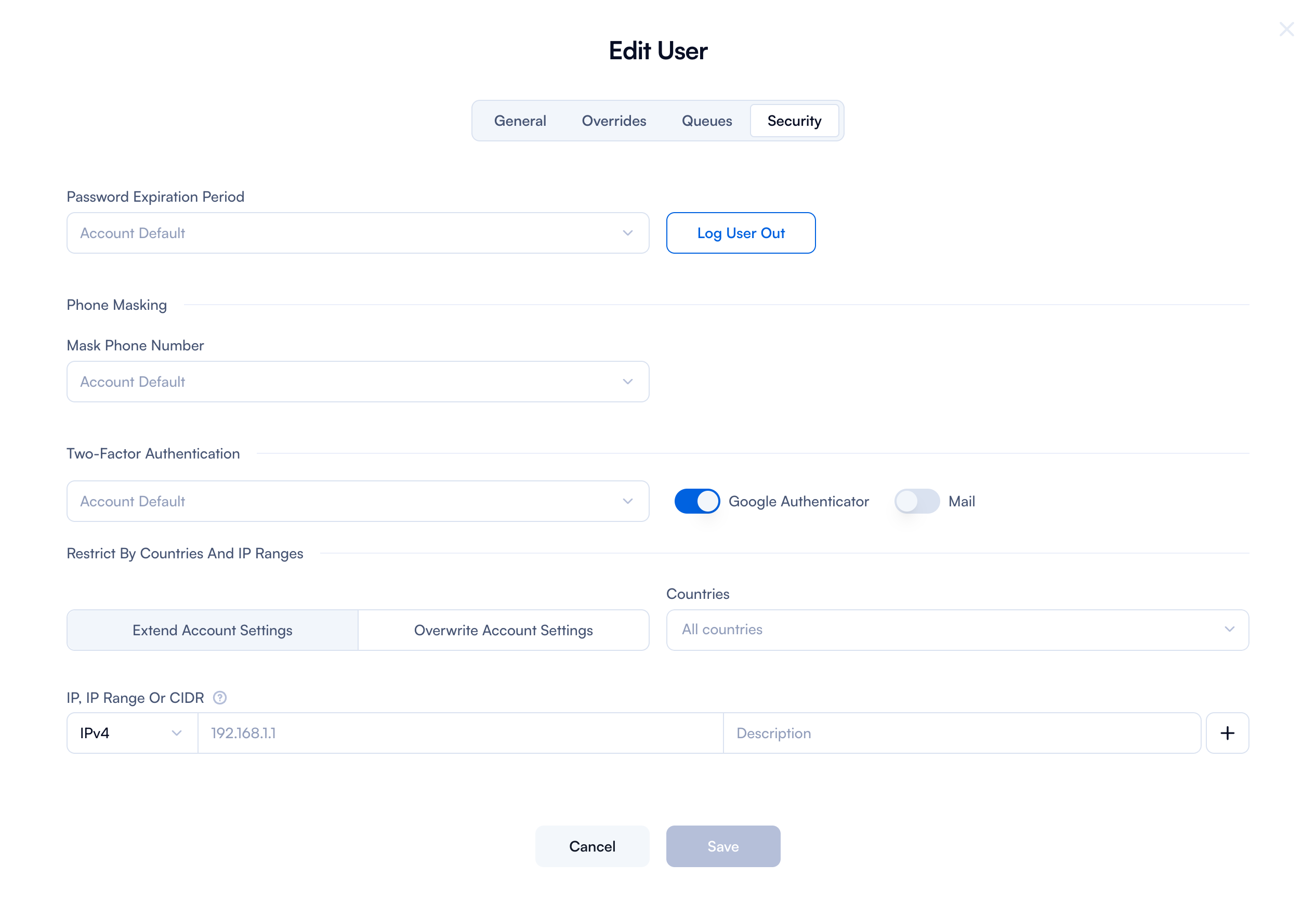Open Two-Factor Authentication dropdown

[358, 501]
